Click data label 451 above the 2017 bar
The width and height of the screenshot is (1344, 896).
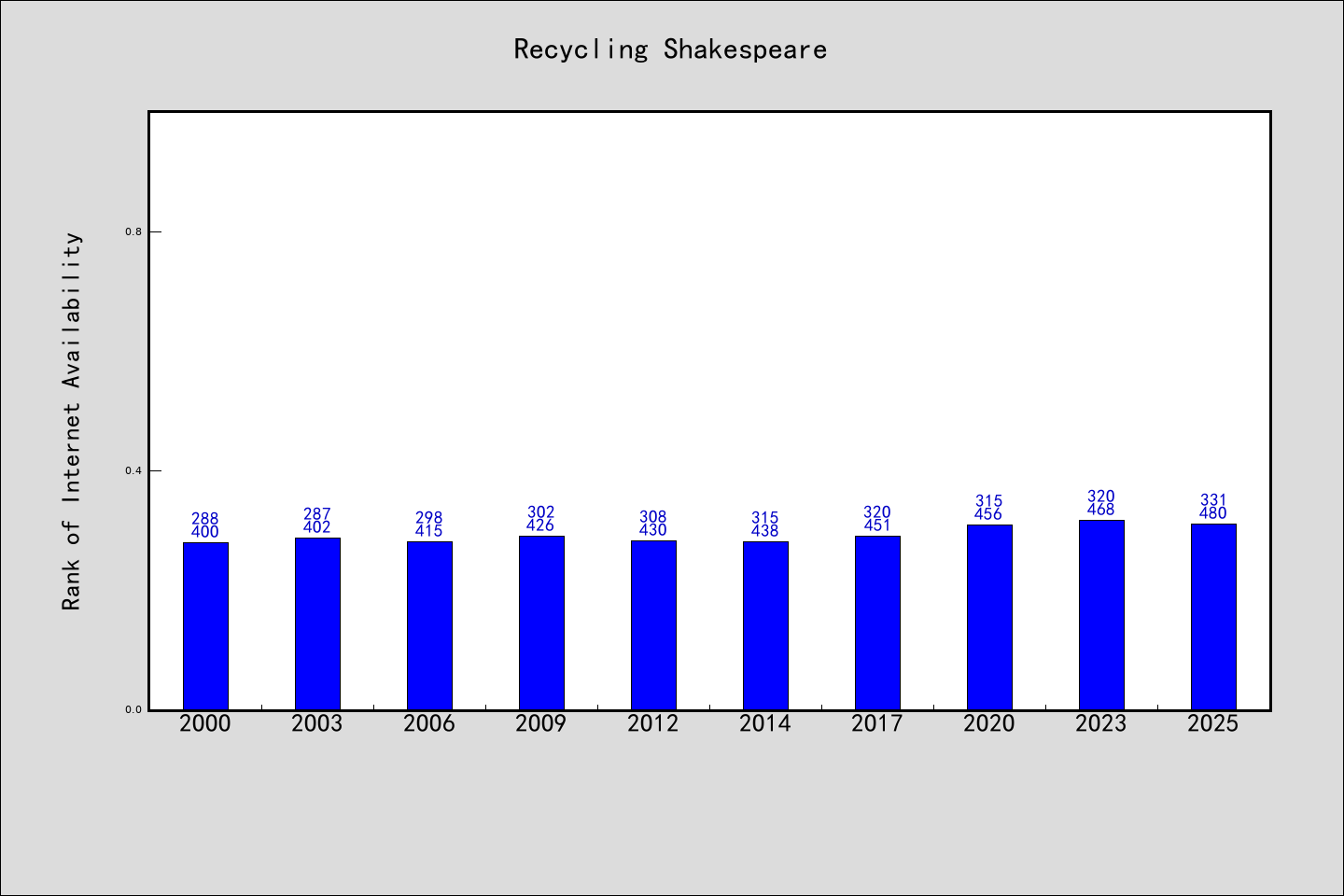[x=877, y=525]
